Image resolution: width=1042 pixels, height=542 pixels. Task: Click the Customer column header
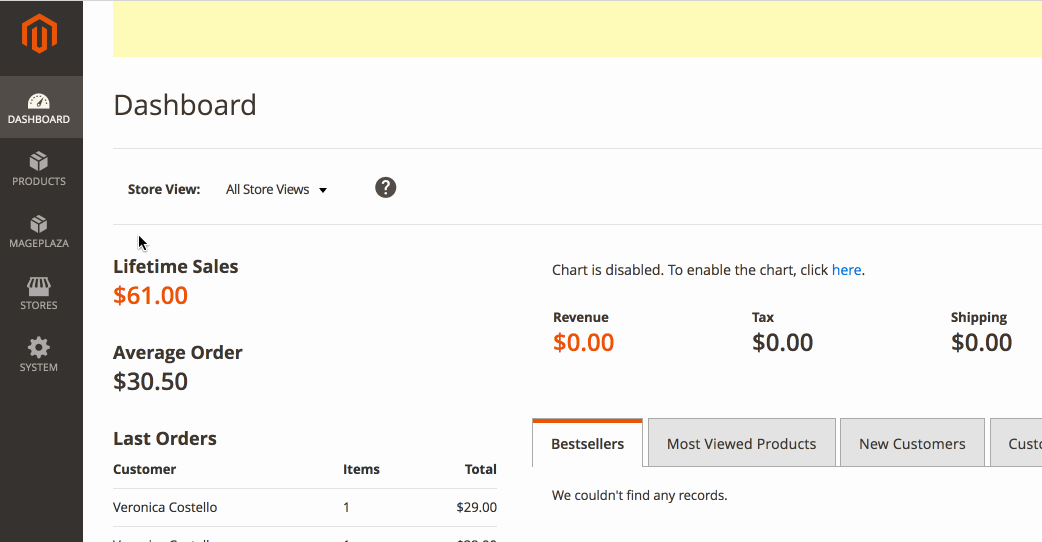click(x=144, y=469)
